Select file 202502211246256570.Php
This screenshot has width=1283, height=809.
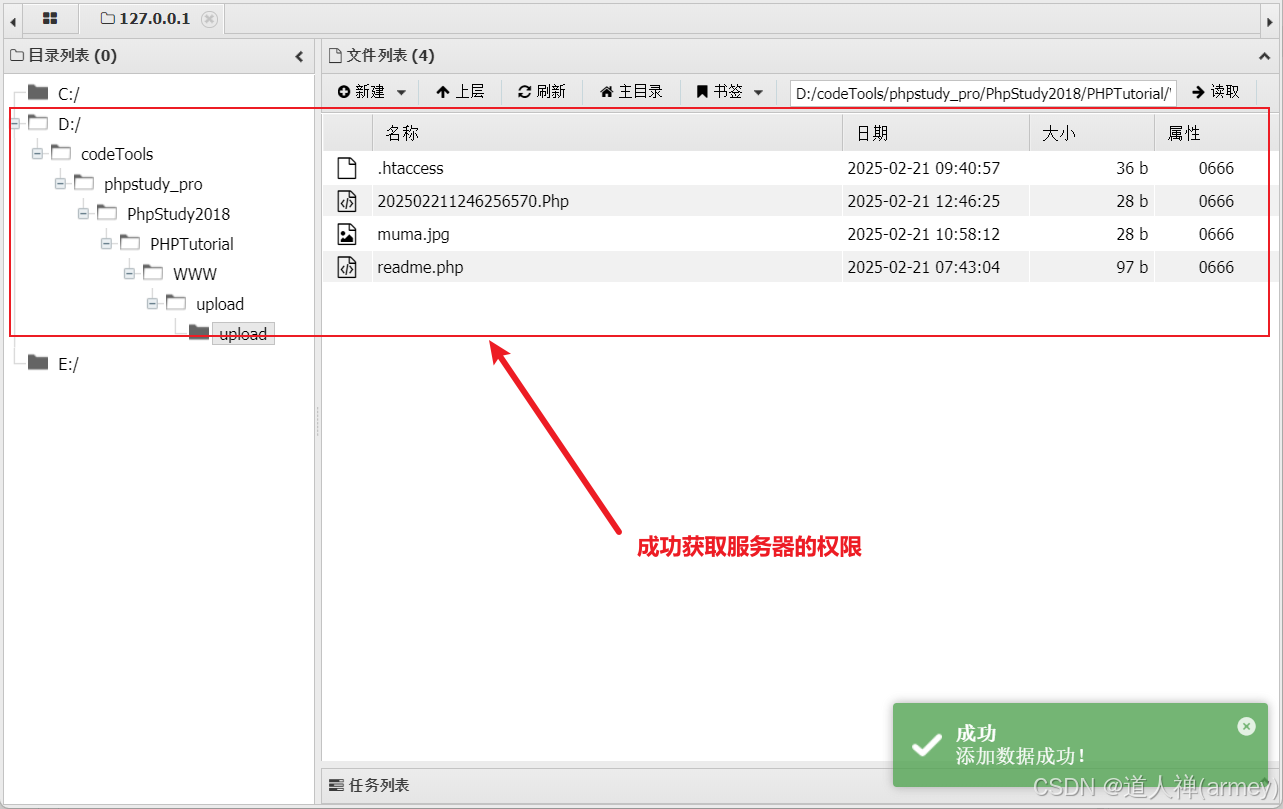pos(473,201)
